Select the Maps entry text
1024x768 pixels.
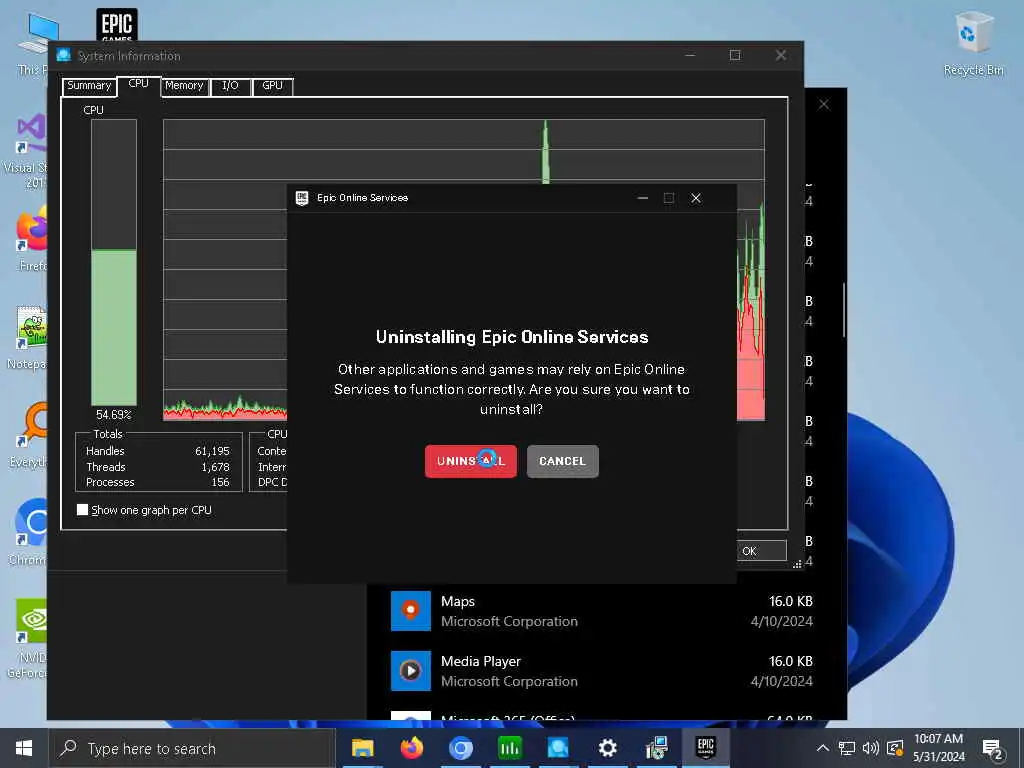(458, 601)
